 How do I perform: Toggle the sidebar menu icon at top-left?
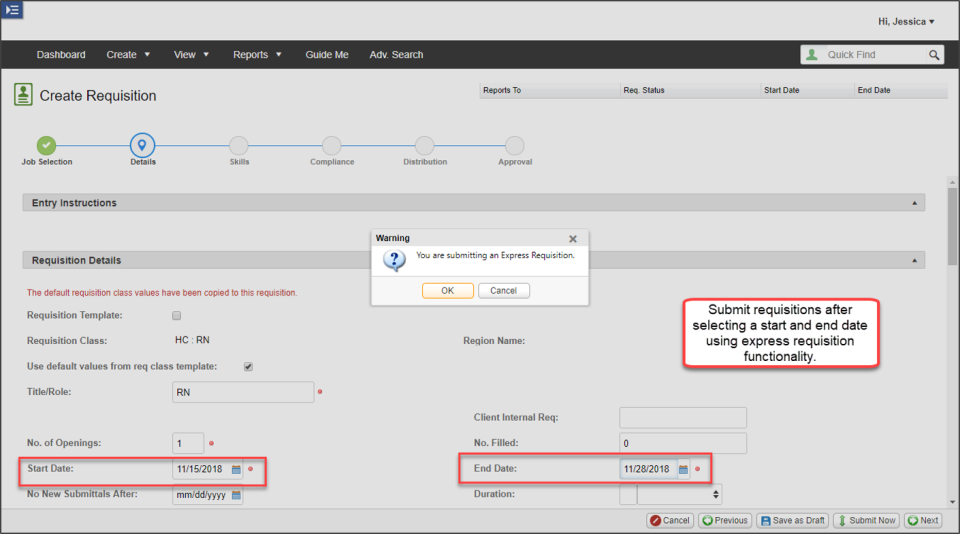(12, 10)
